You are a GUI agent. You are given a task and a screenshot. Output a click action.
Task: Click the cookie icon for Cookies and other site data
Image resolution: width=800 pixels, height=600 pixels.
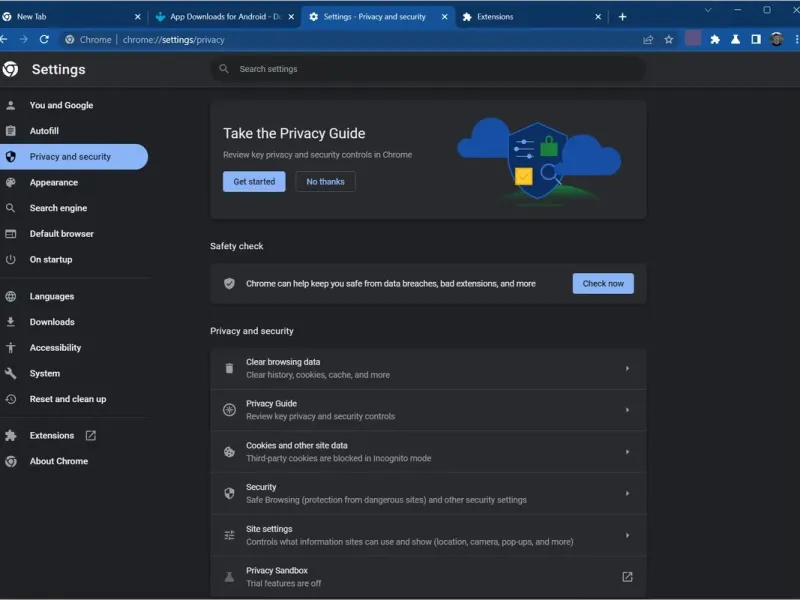click(229, 452)
